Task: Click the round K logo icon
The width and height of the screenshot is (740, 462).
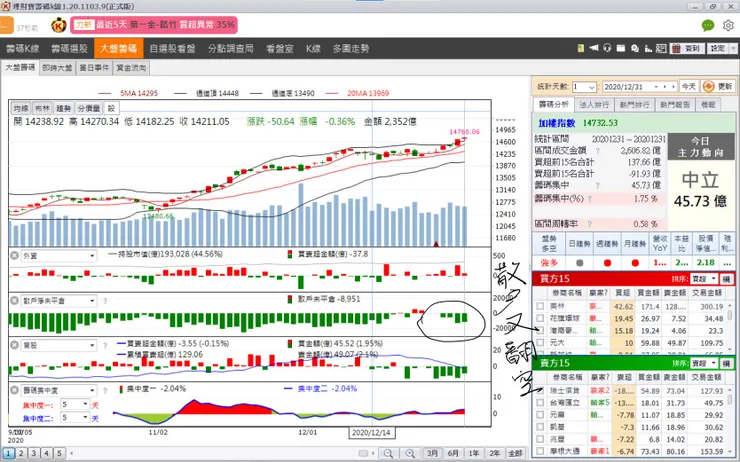Action: (59, 25)
